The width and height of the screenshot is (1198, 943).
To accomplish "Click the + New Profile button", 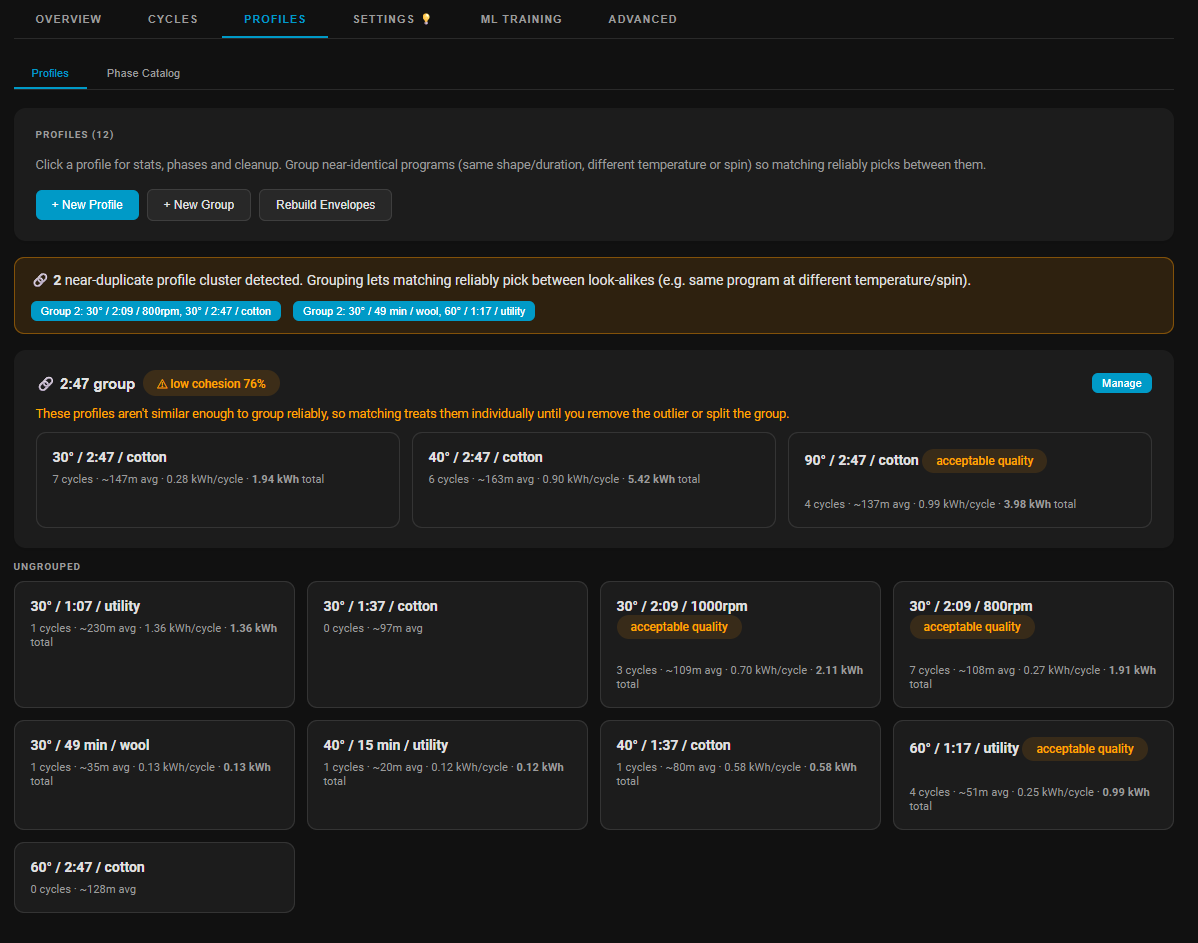I will [x=87, y=205].
